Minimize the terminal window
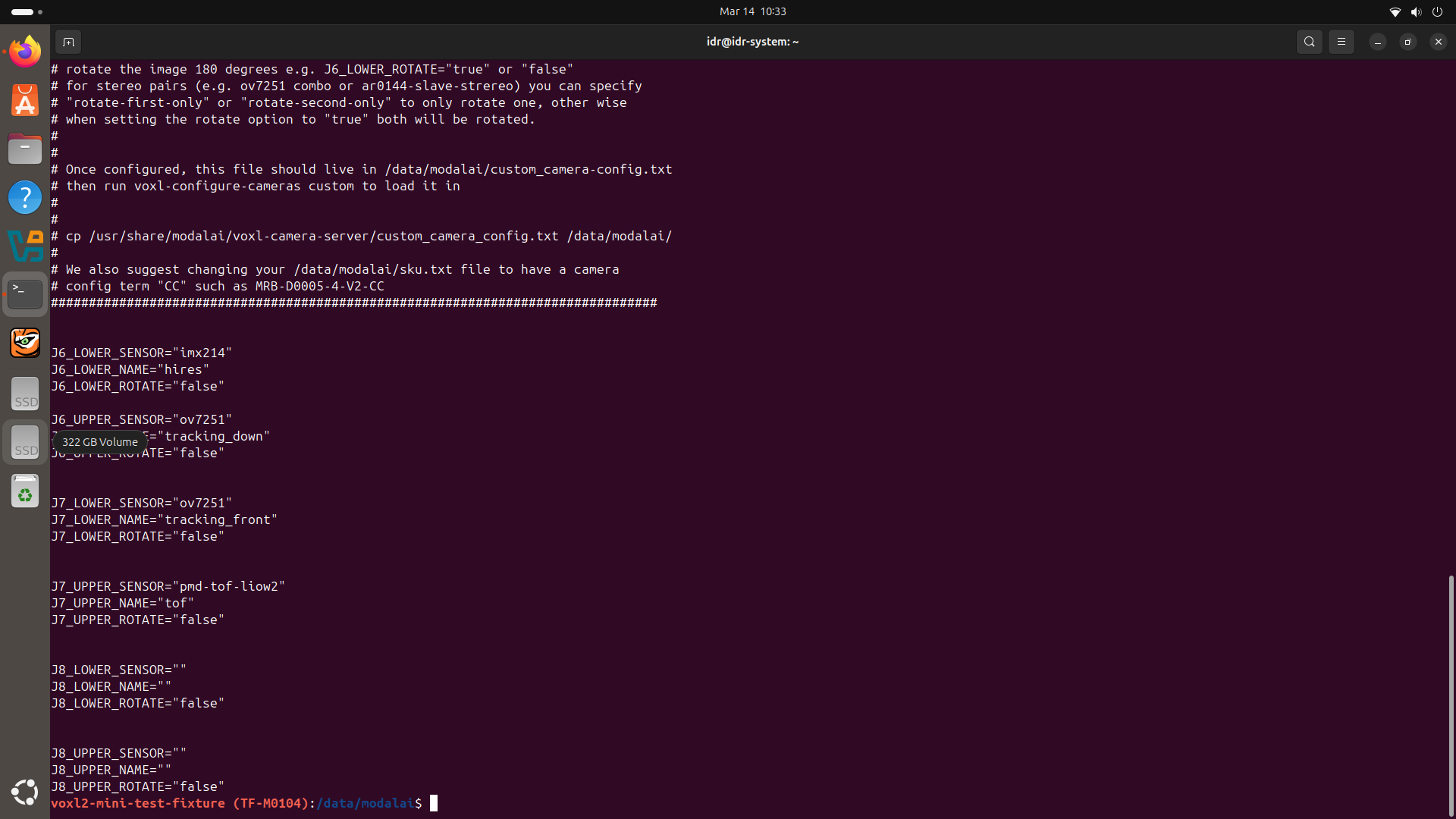 coord(1377,42)
